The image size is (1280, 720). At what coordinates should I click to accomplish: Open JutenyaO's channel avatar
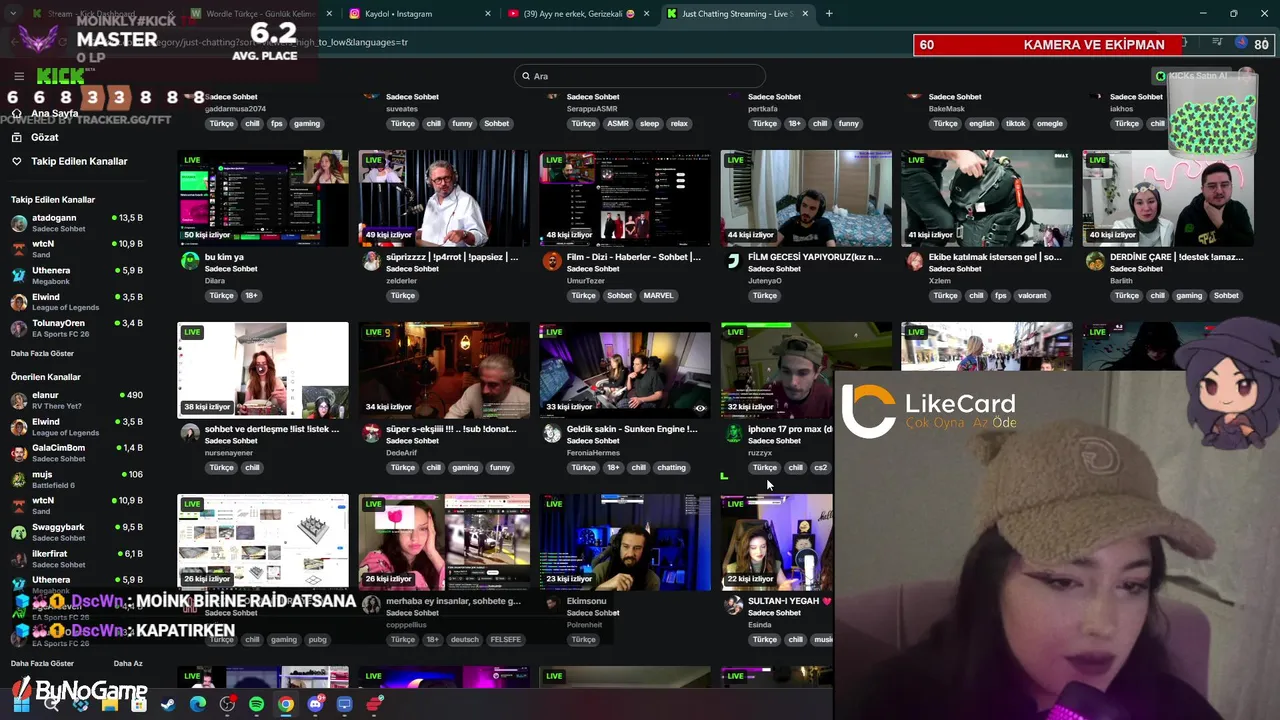[733, 262]
